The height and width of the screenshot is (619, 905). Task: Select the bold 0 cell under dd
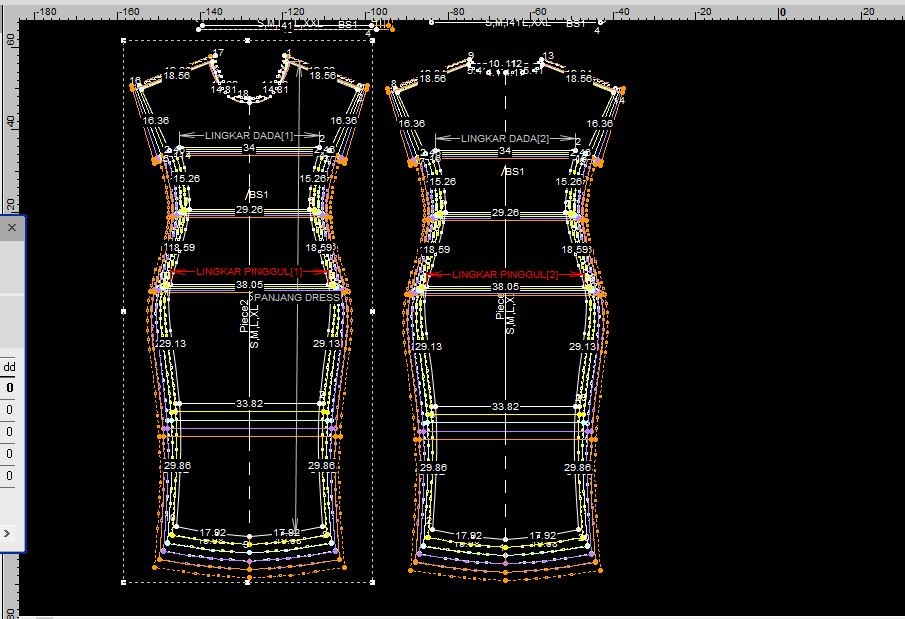tap(10, 388)
